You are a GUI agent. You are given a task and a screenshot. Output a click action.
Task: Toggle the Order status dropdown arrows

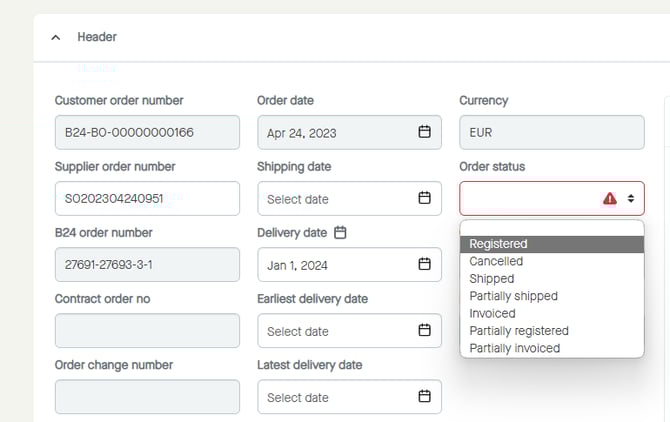[631, 198]
